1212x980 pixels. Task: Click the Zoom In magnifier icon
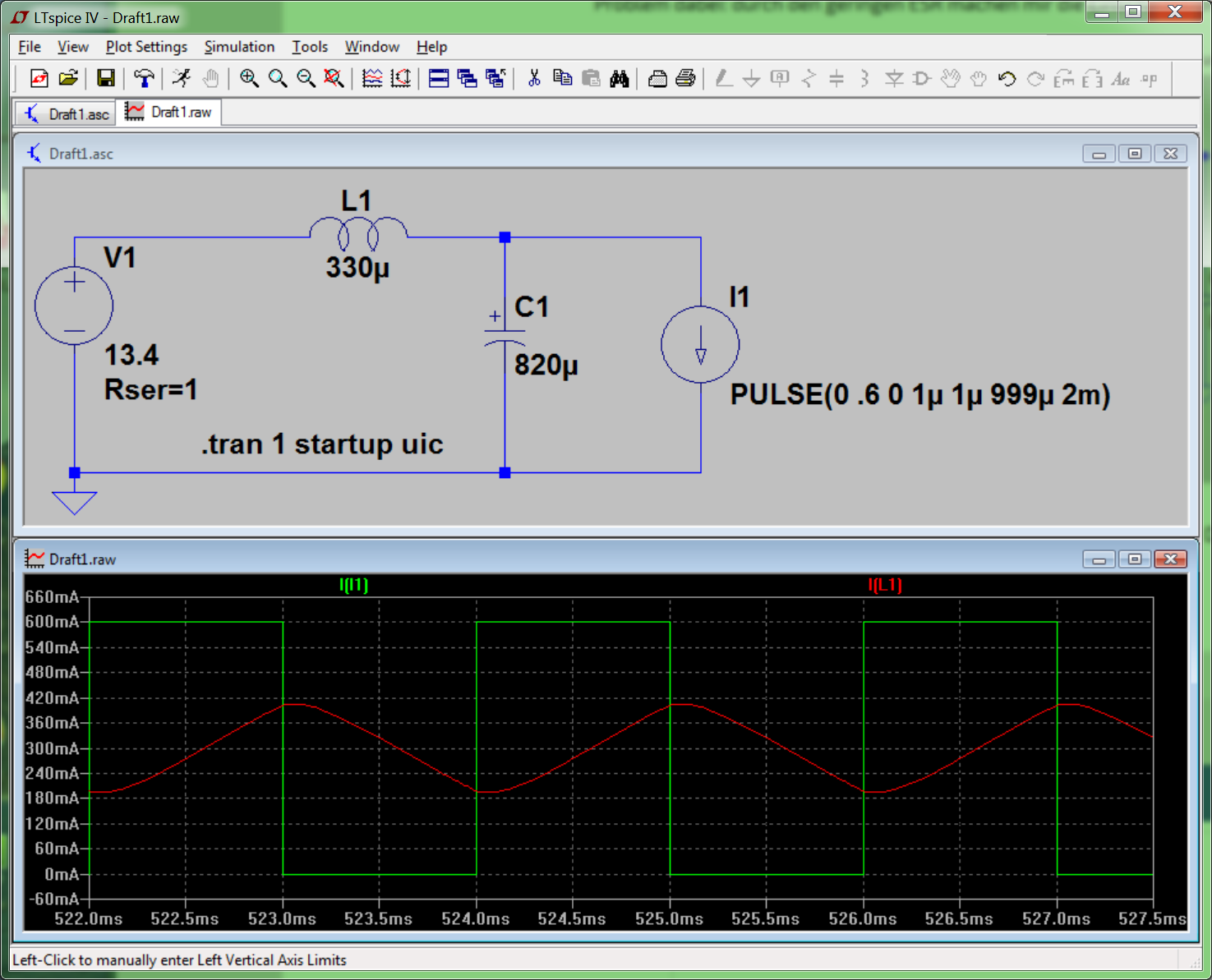[249, 79]
